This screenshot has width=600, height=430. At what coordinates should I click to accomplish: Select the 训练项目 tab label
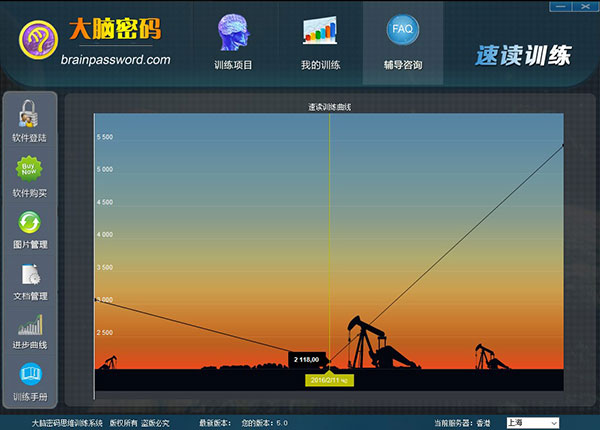tap(233, 65)
